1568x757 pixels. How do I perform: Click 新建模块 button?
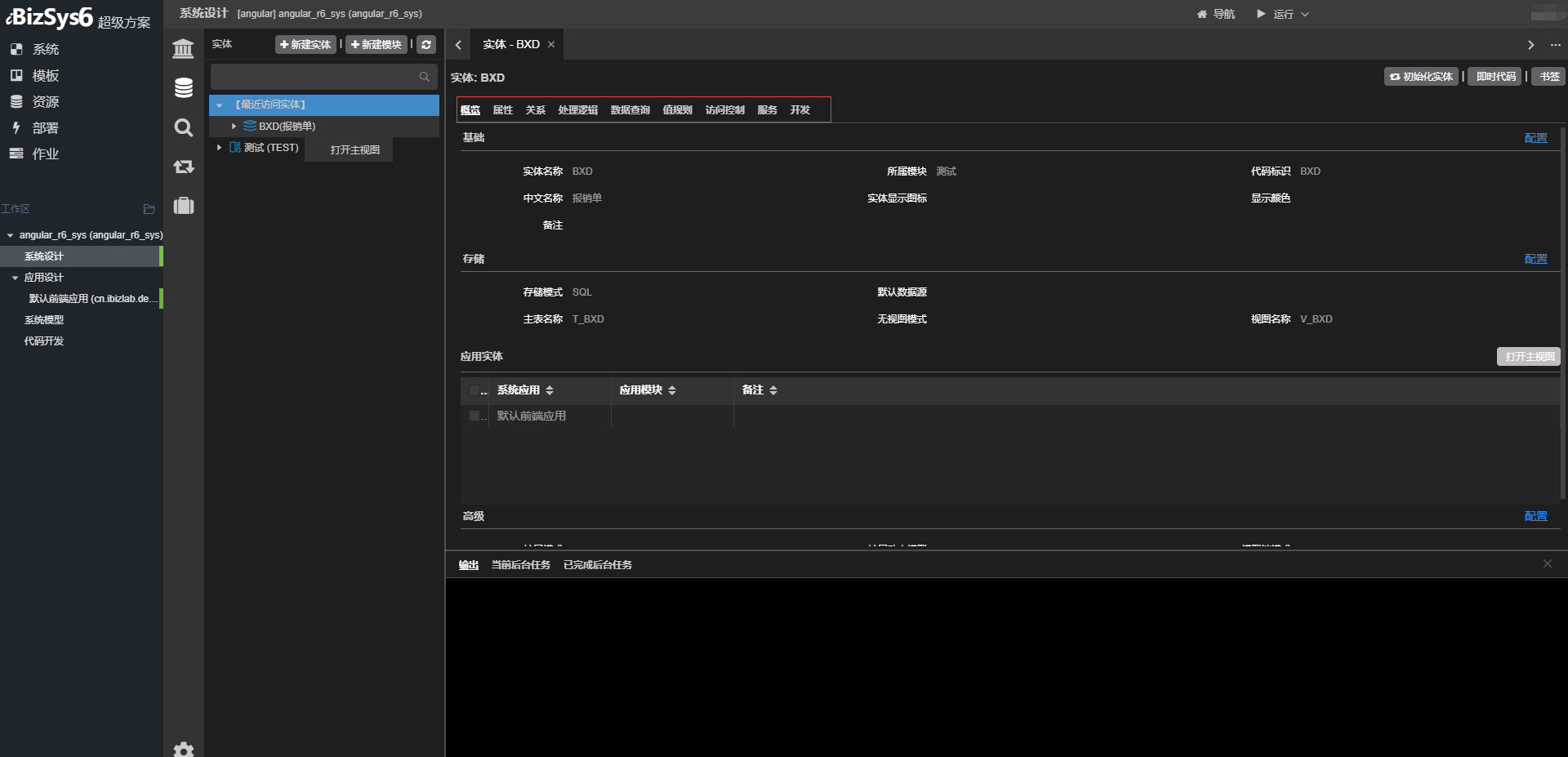point(376,44)
